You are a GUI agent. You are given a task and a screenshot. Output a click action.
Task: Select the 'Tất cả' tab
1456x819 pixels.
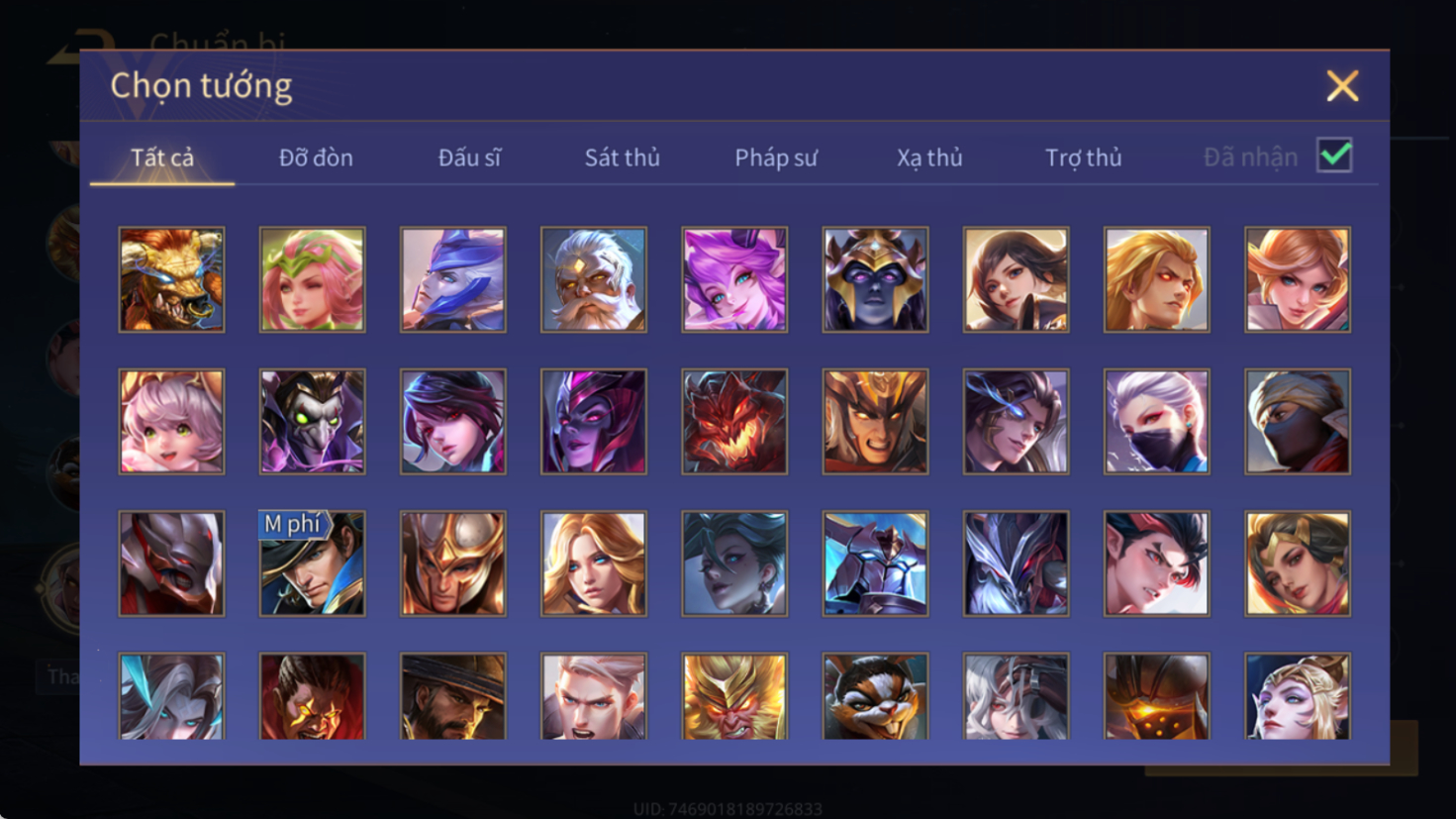(x=162, y=157)
